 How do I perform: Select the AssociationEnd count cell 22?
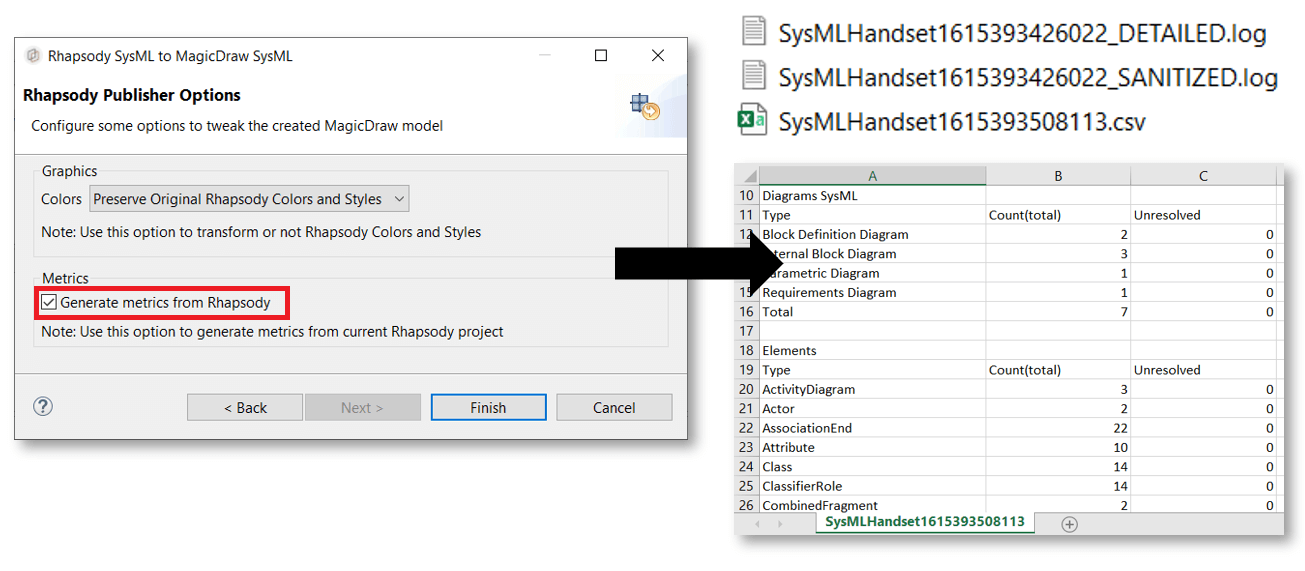pos(1058,428)
